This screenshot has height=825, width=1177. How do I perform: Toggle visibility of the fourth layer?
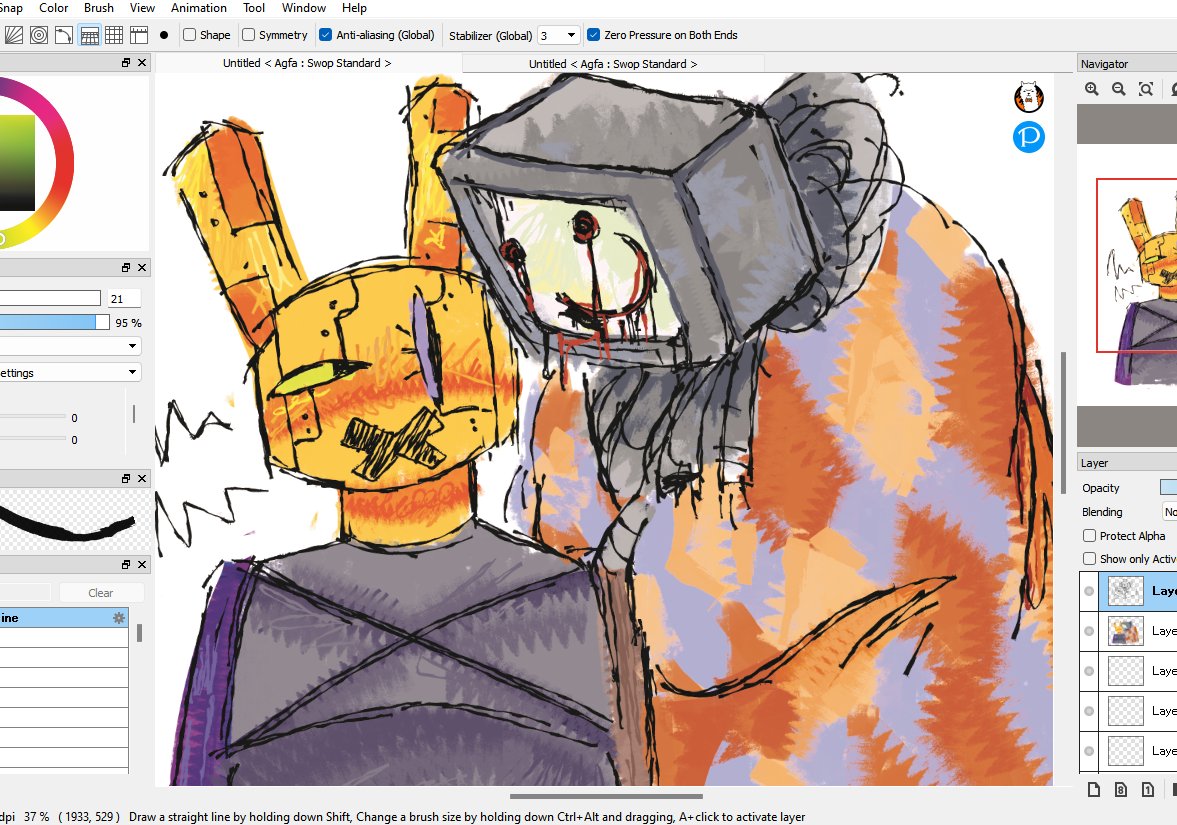click(1089, 711)
